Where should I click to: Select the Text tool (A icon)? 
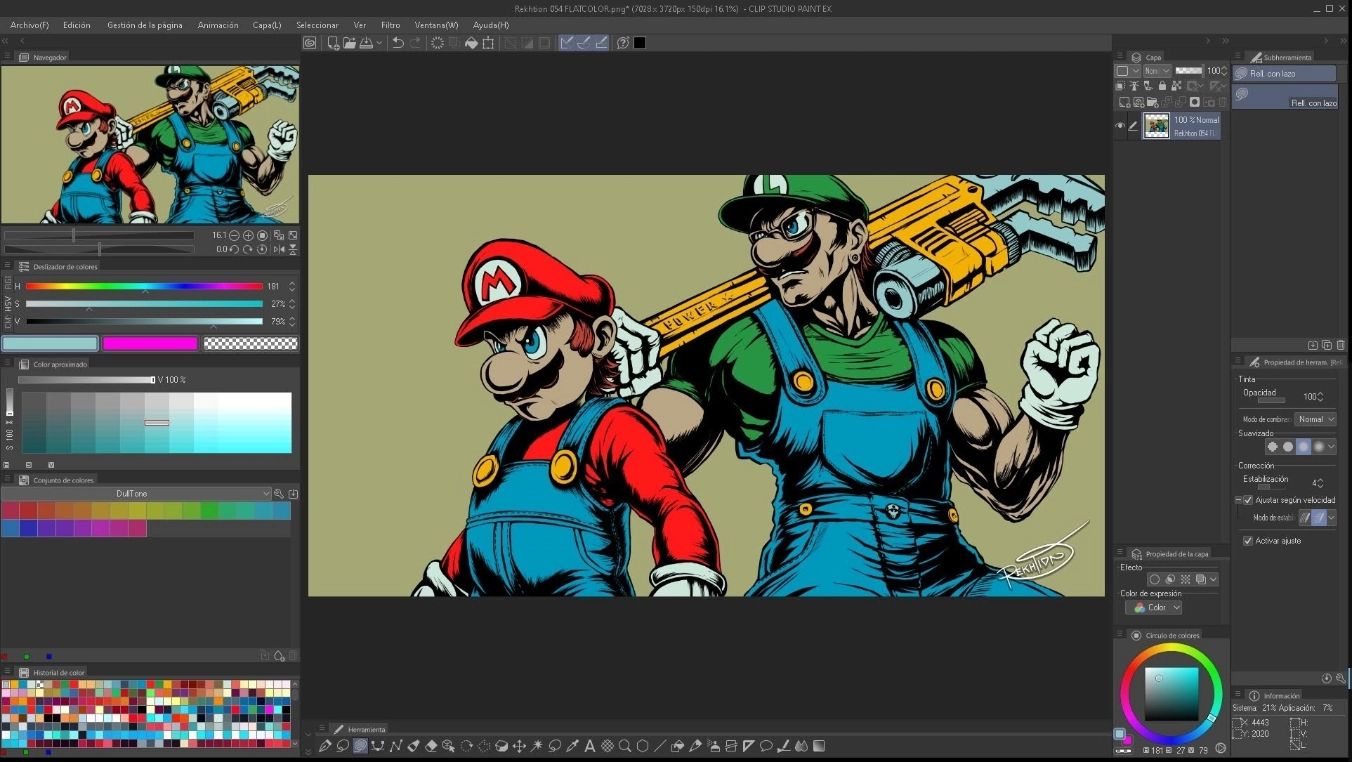pyautogui.click(x=590, y=746)
